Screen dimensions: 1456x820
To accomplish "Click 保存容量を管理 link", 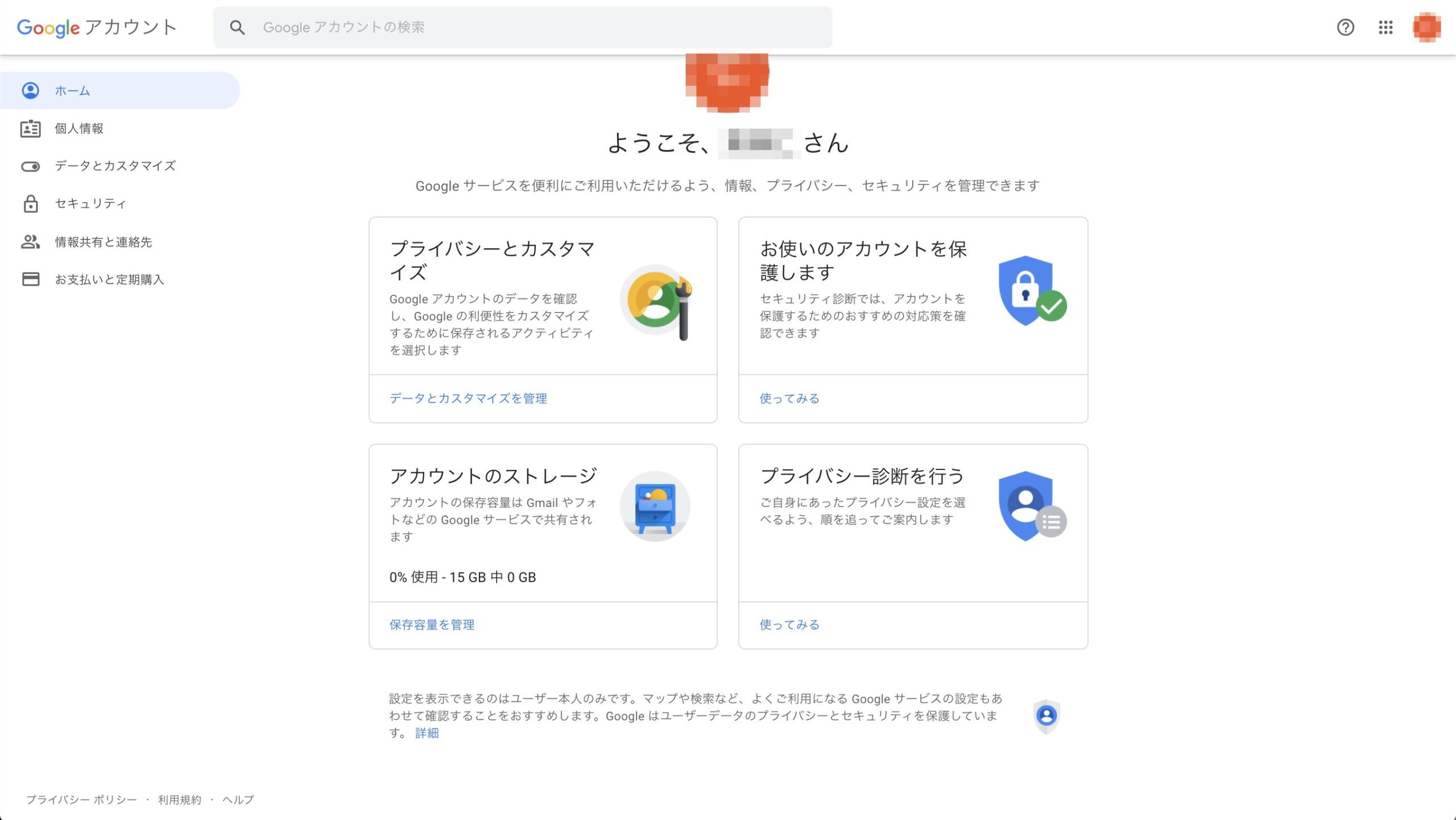I will pyautogui.click(x=432, y=625).
